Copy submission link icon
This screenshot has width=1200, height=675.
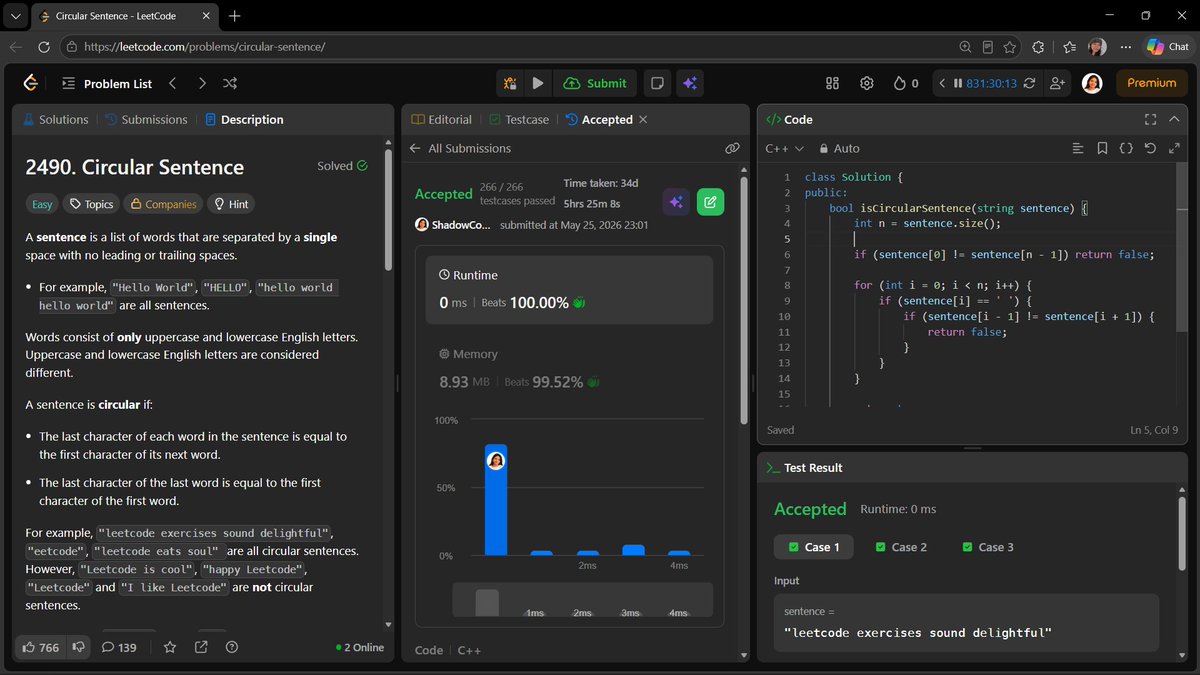732,148
